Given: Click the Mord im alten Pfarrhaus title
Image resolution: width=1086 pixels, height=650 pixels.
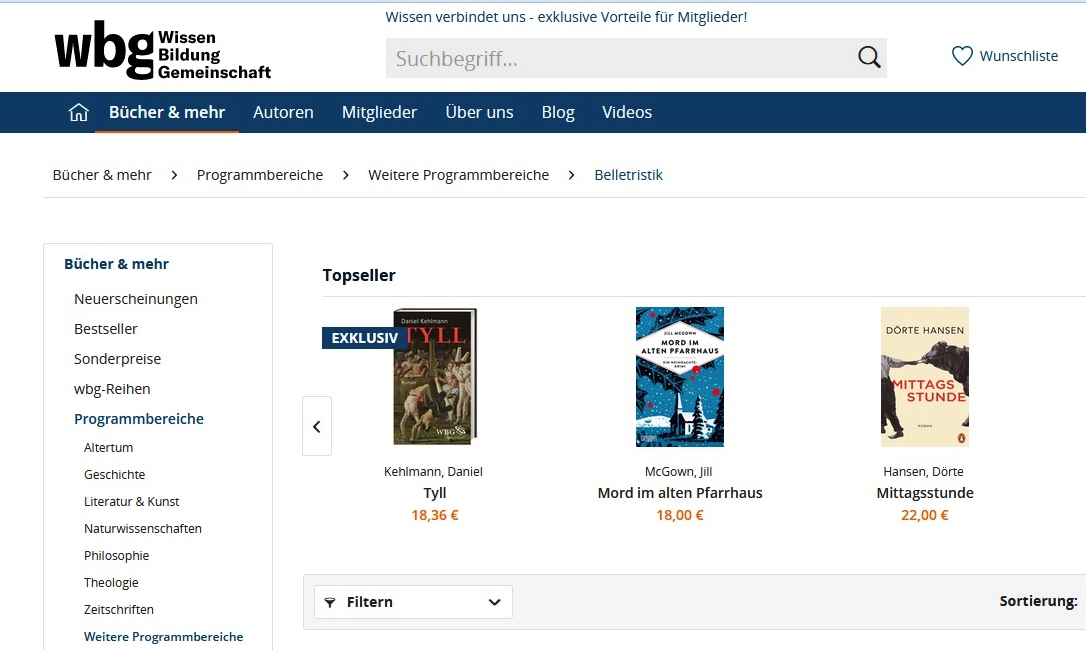Looking at the screenshot, I should coord(680,493).
